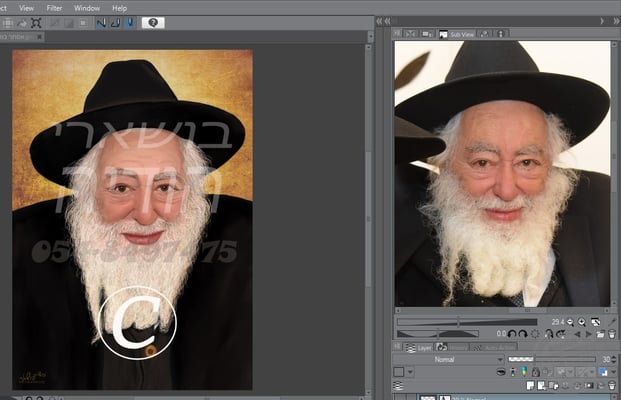Zoom in the Sub View image
The image size is (621, 400).
[582, 322]
